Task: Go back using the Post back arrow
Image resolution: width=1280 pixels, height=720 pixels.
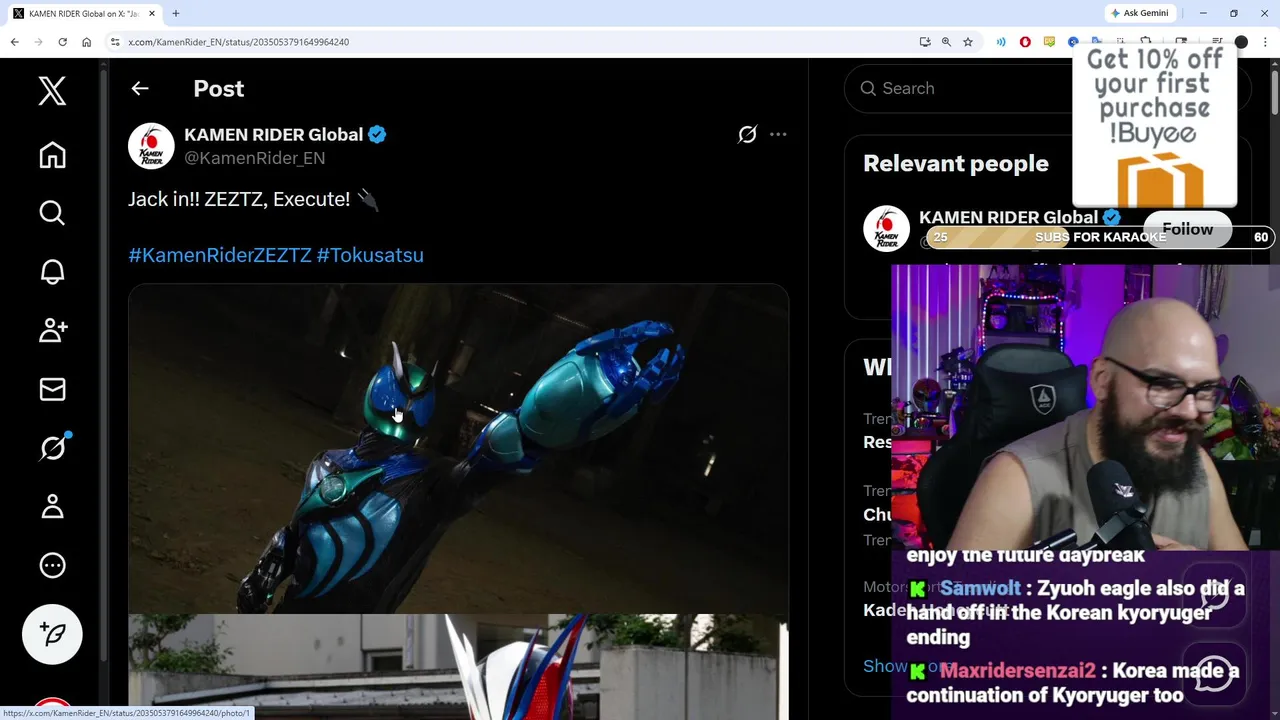Action: (140, 88)
